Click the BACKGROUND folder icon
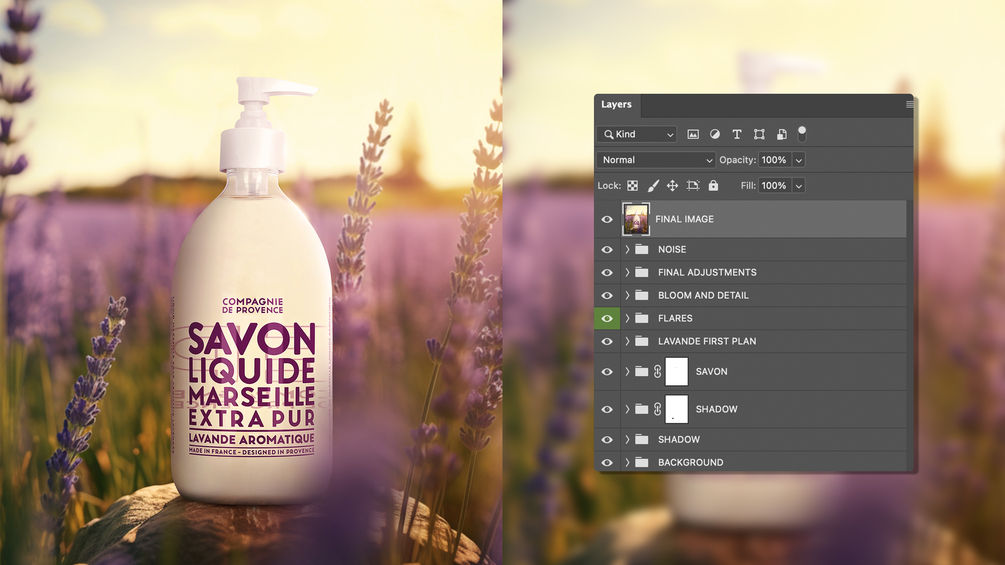The height and width of the screenshot is (565, 1005). pos(642,463)
